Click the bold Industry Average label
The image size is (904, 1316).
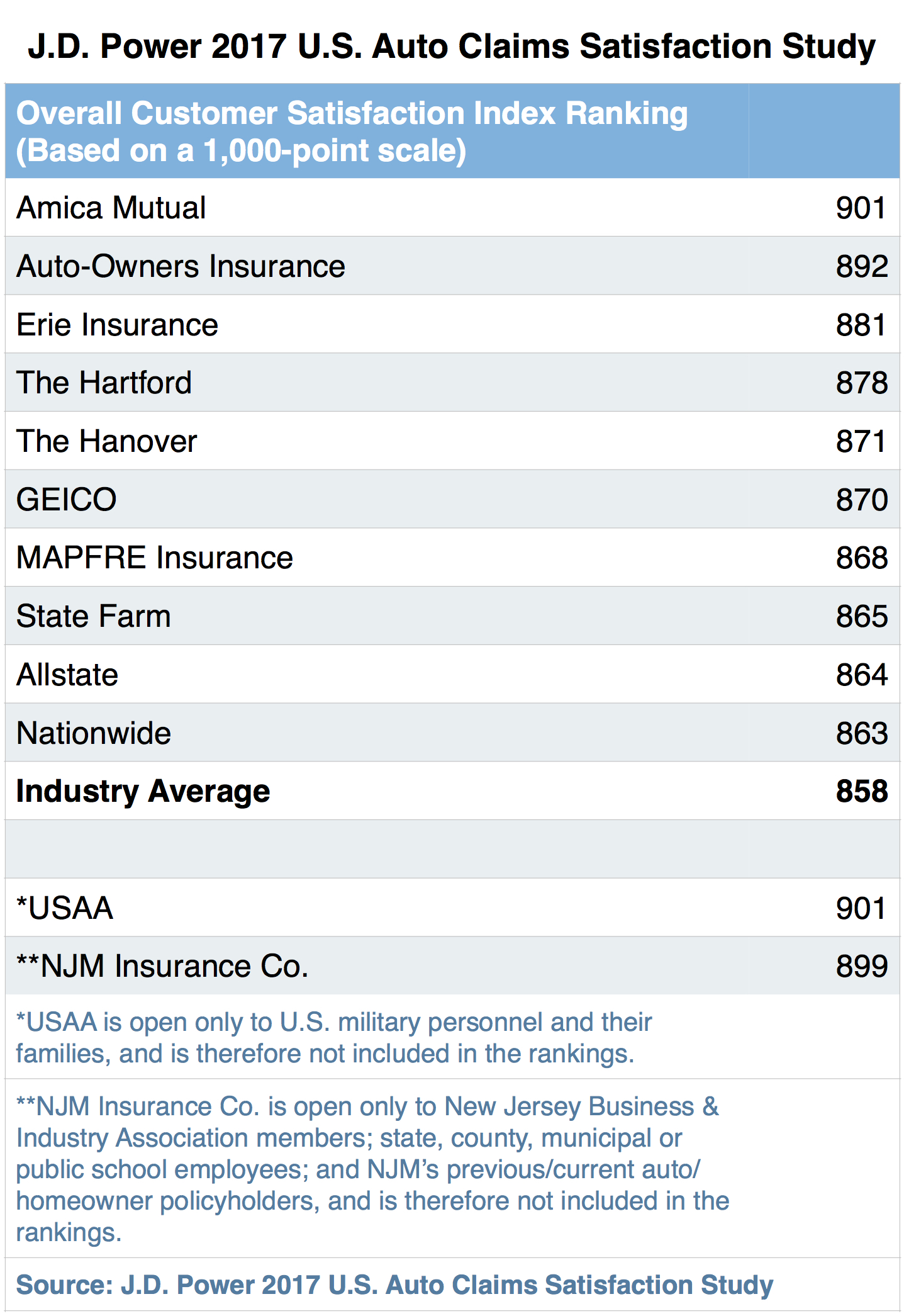143,791
